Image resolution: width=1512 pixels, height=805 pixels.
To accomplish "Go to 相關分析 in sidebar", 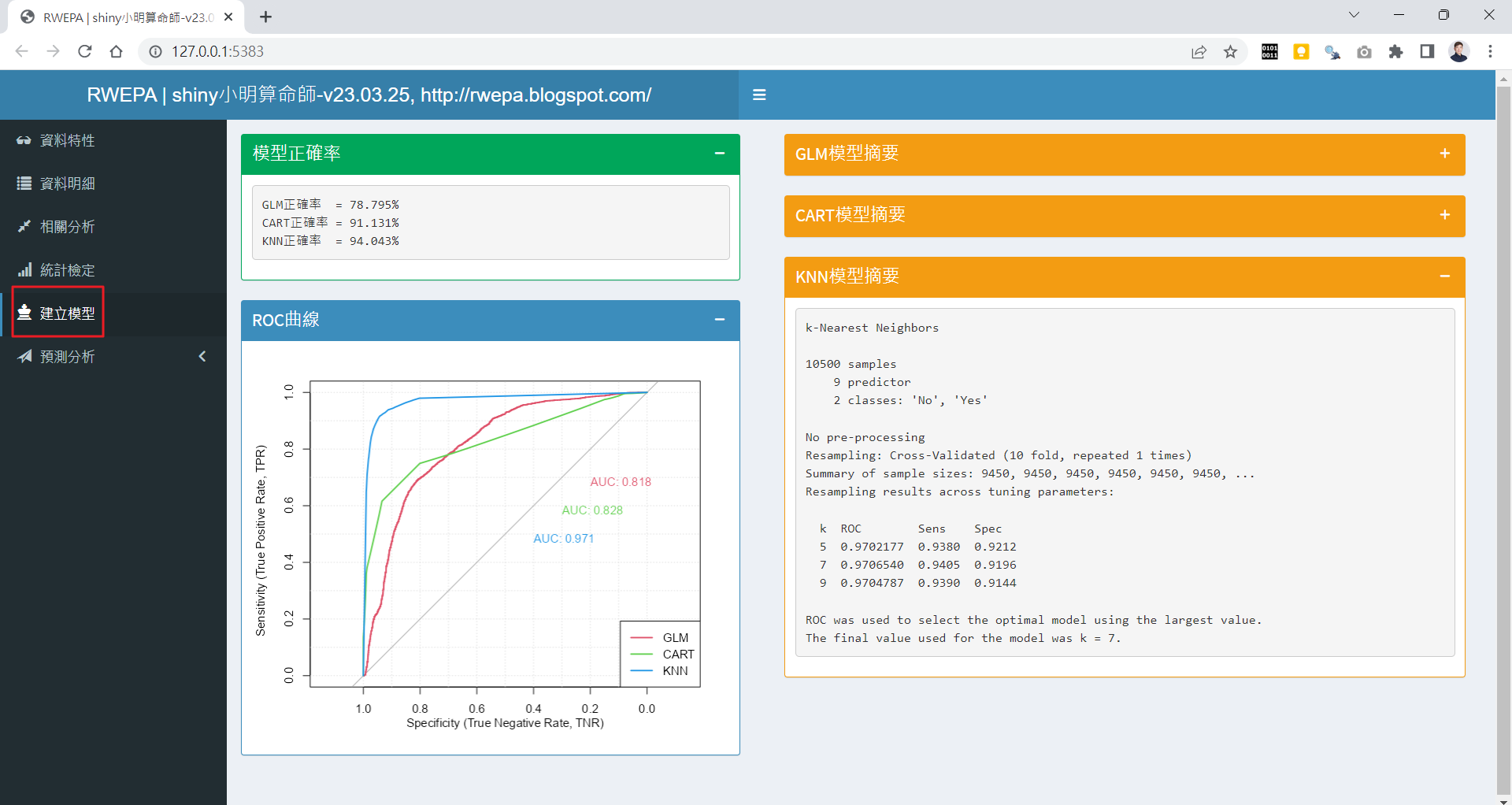I will tap(67, 227).
